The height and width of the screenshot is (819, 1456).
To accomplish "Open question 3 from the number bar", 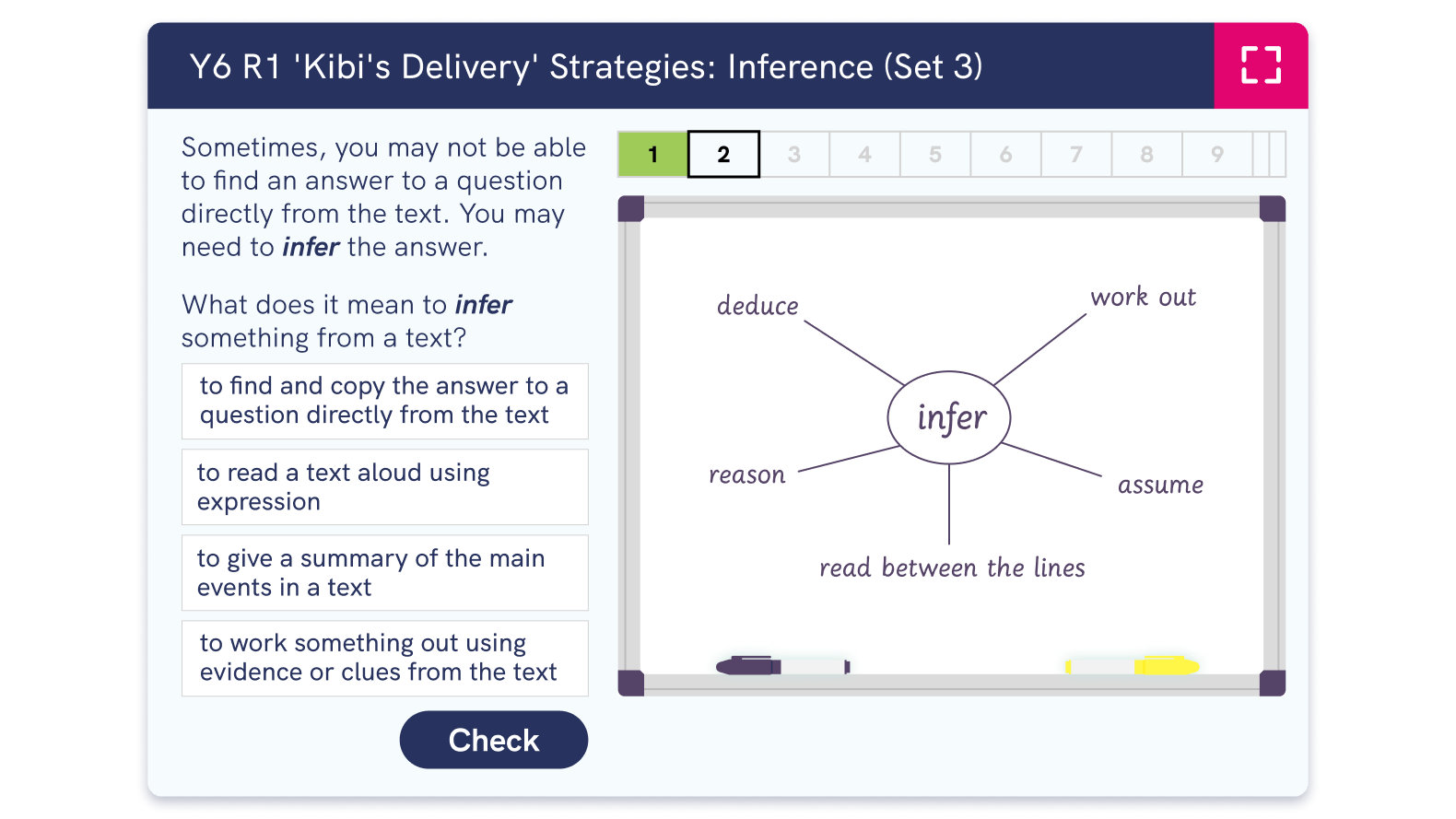I will pyautogui.click(x=793, y=155).
